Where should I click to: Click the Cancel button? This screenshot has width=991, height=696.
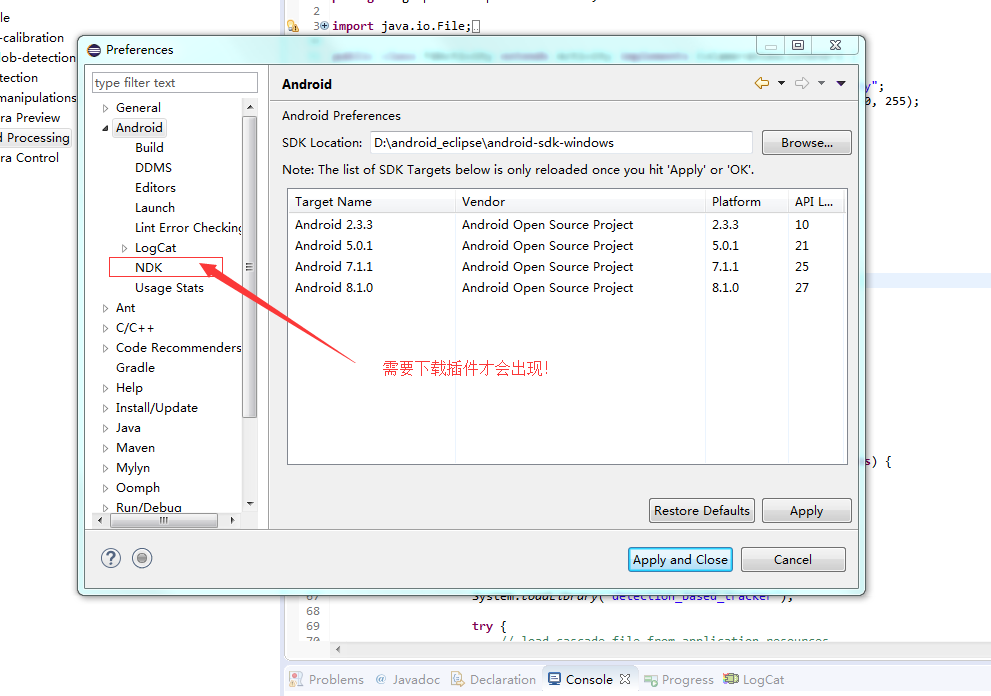(793, 559)
